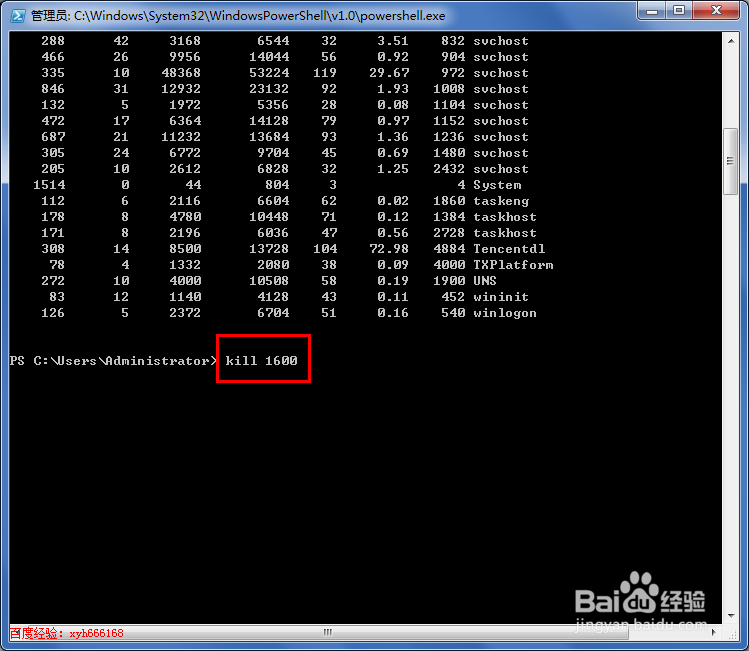Viewport: 749px width, 651px height.
Task: Click private memory value 8500
Action: 185,249
